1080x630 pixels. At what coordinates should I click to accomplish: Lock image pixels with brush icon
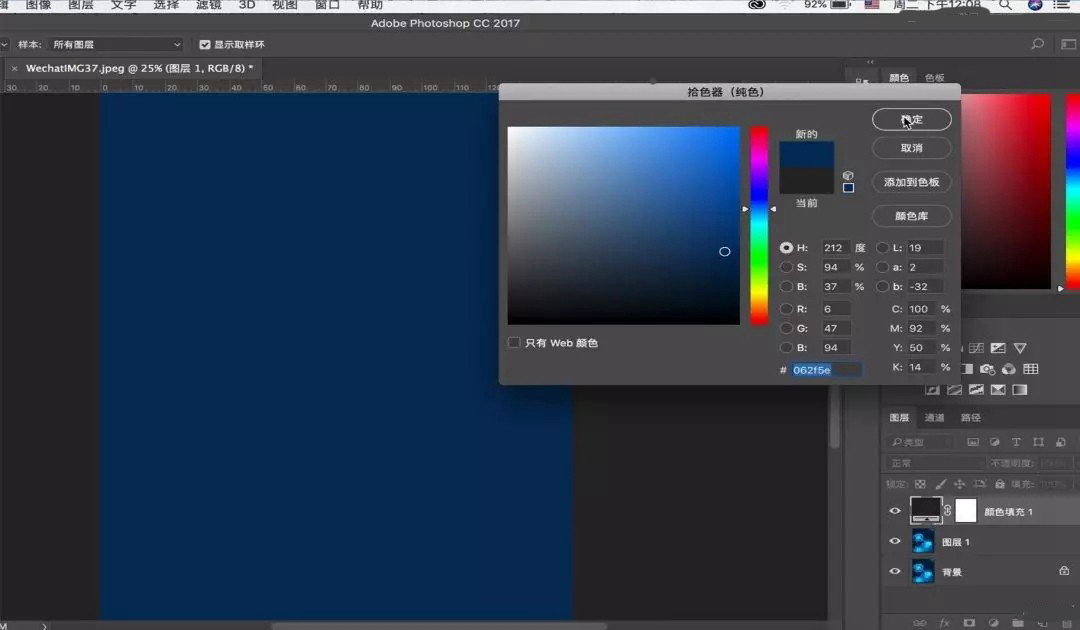point(940,484)
